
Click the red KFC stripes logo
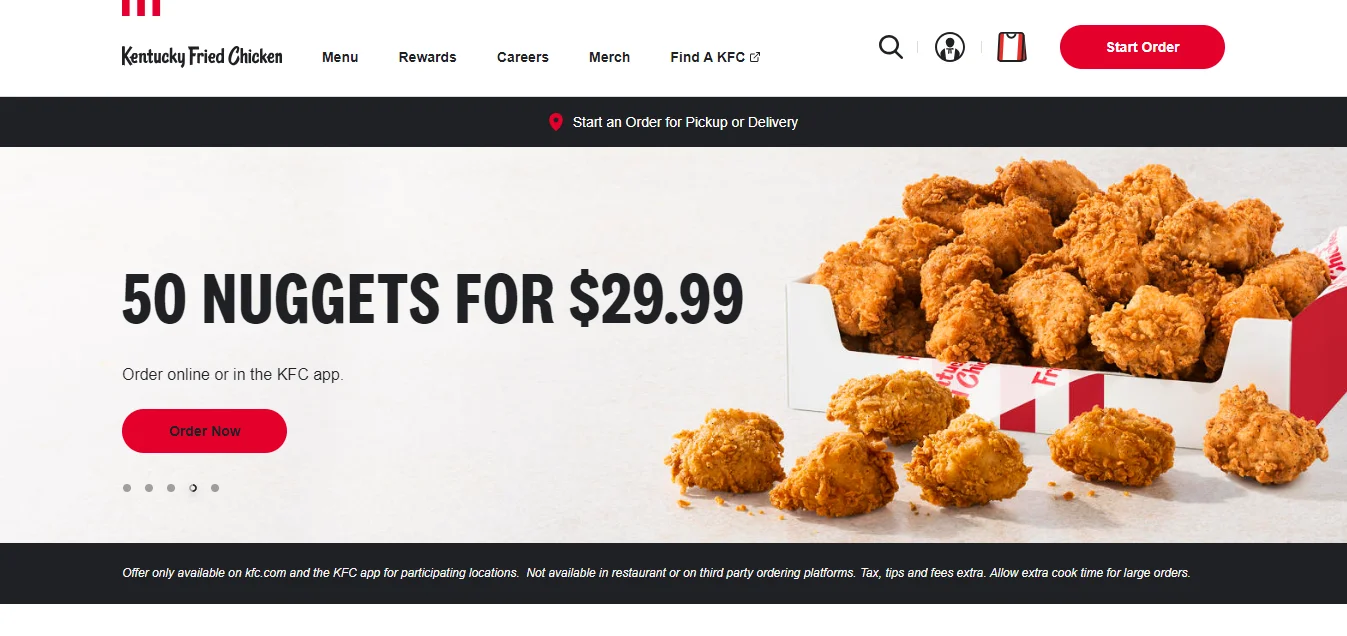(x=141, y=8)
